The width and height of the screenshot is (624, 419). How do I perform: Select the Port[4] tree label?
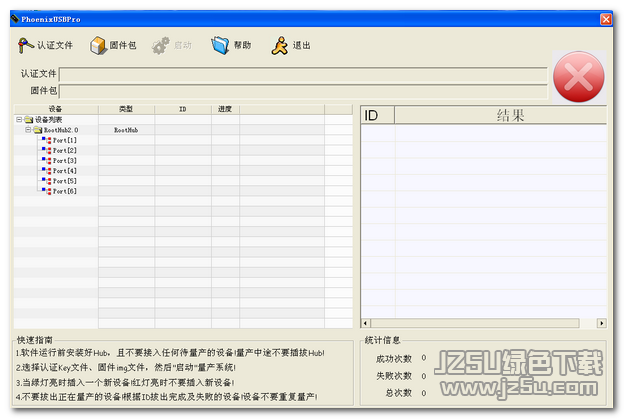65,171
